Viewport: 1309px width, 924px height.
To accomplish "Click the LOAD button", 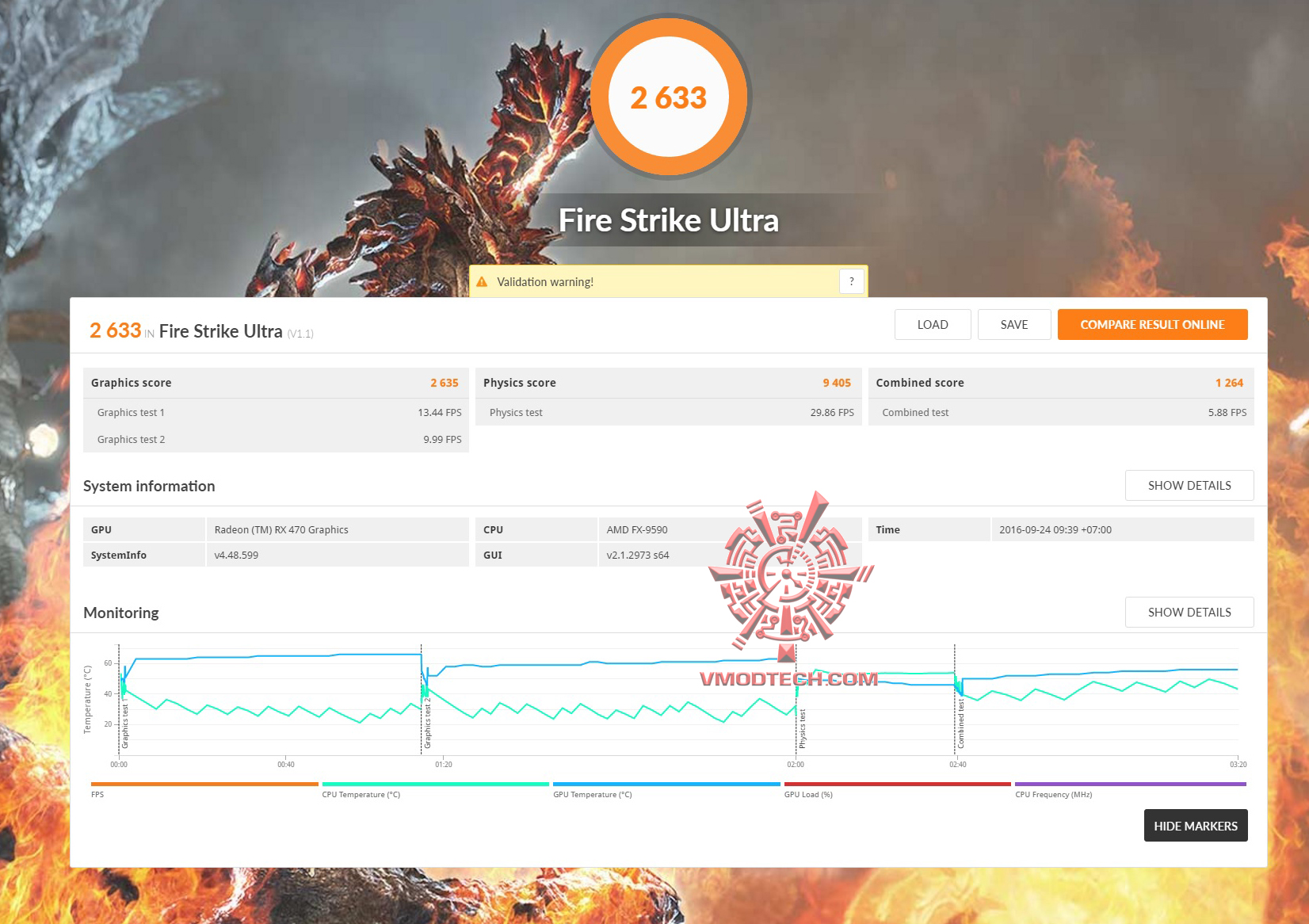I will pyautogui.click(x=933, y=325).
